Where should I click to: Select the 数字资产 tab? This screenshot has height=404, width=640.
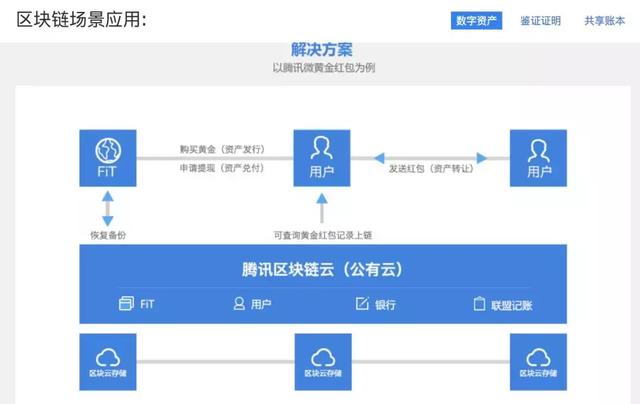pos(476,20)
